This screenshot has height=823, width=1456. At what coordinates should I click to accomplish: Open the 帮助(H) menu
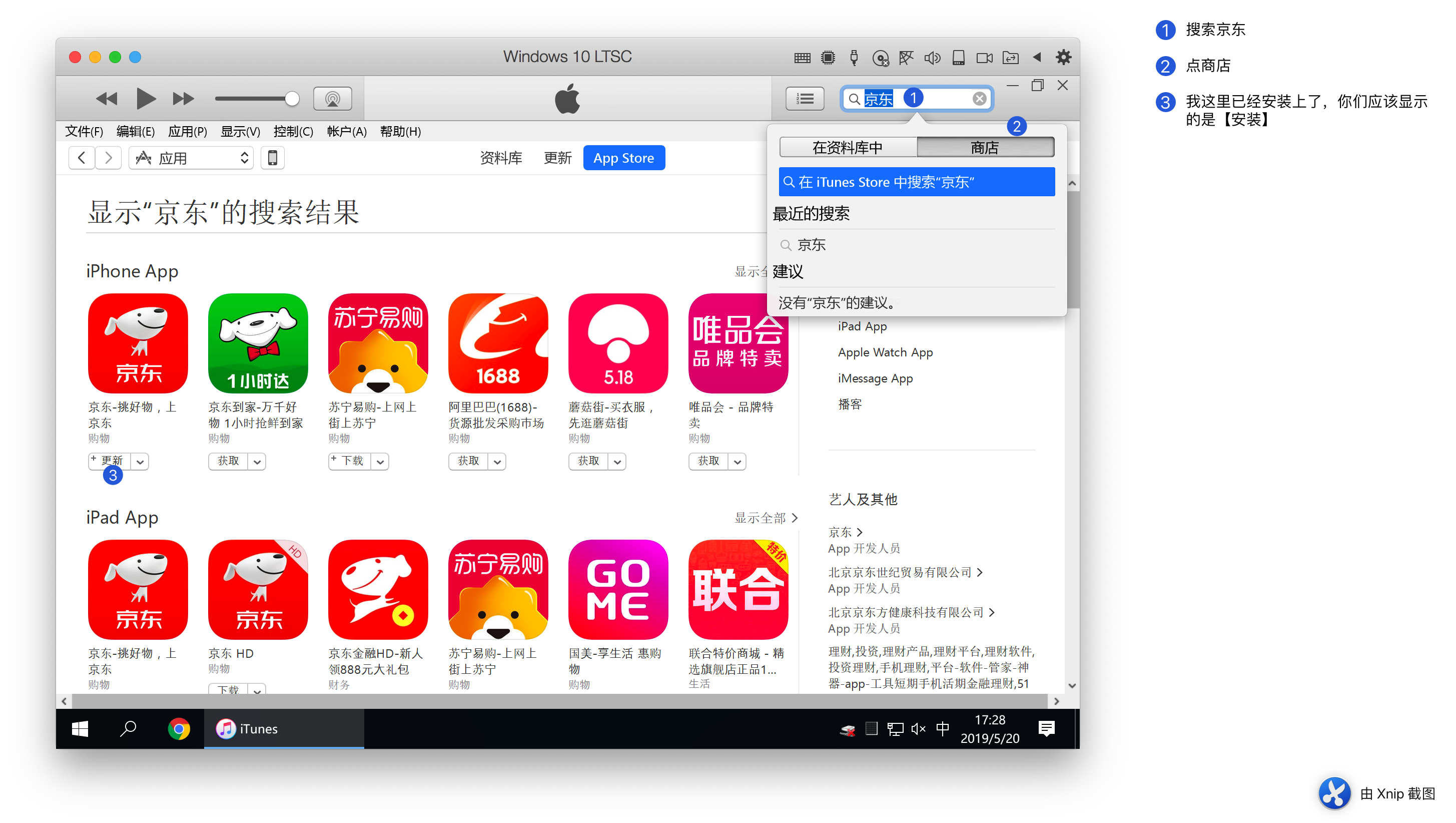click(x=400, y=131)
